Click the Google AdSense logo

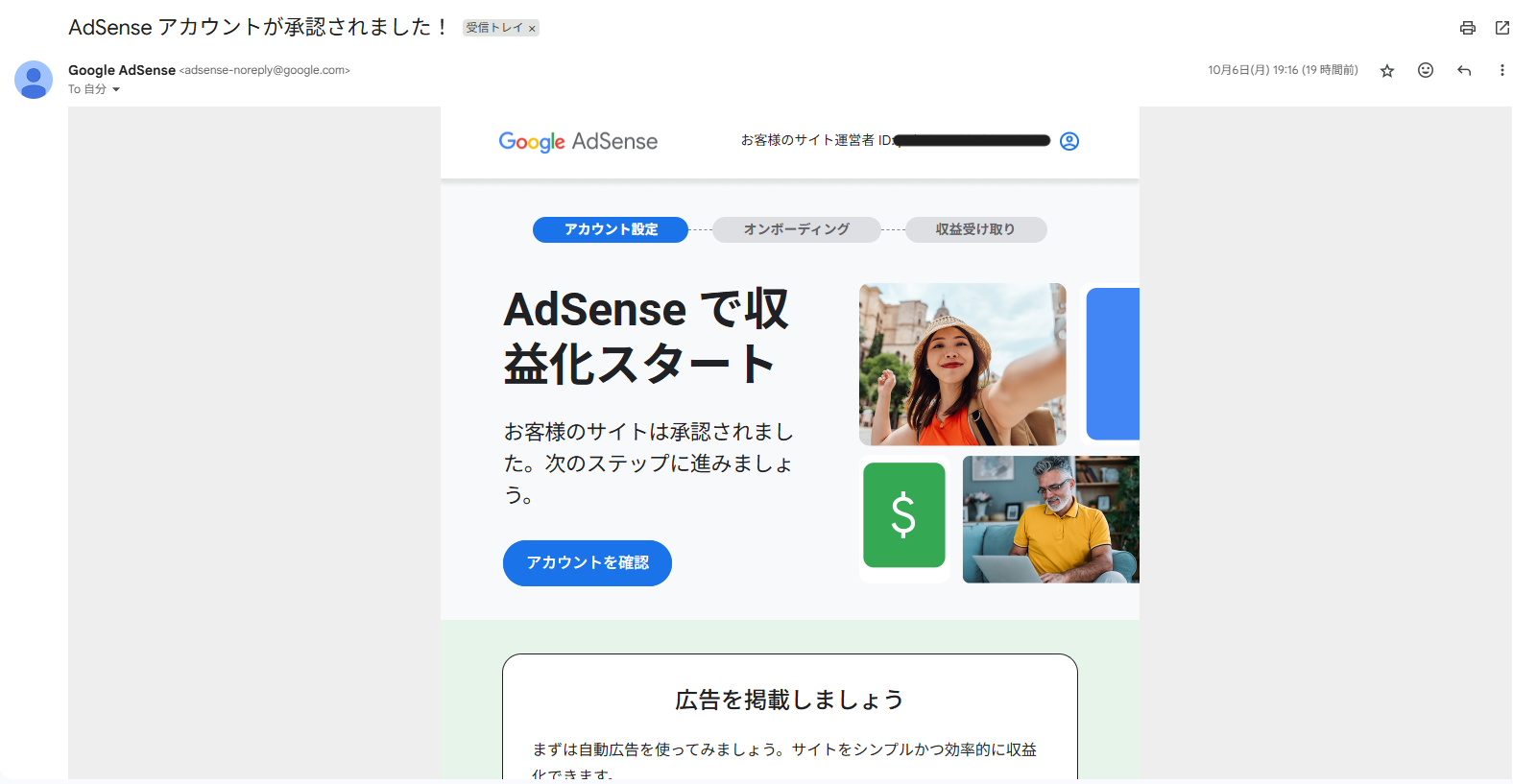(578, 141)
